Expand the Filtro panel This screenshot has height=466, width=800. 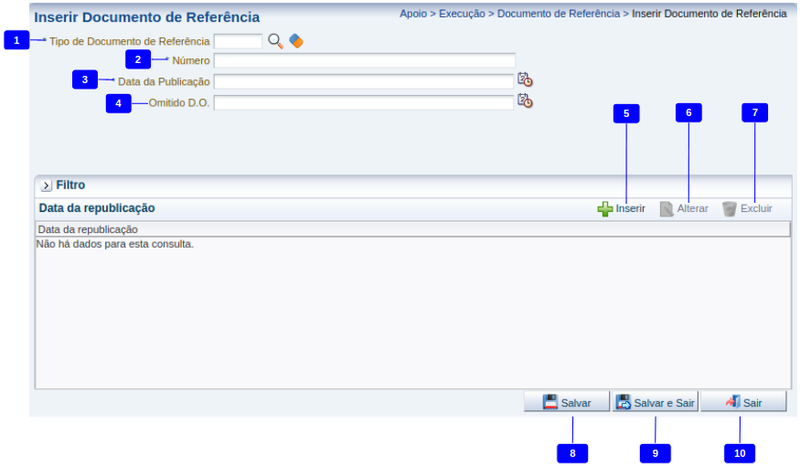coord(46,185)
